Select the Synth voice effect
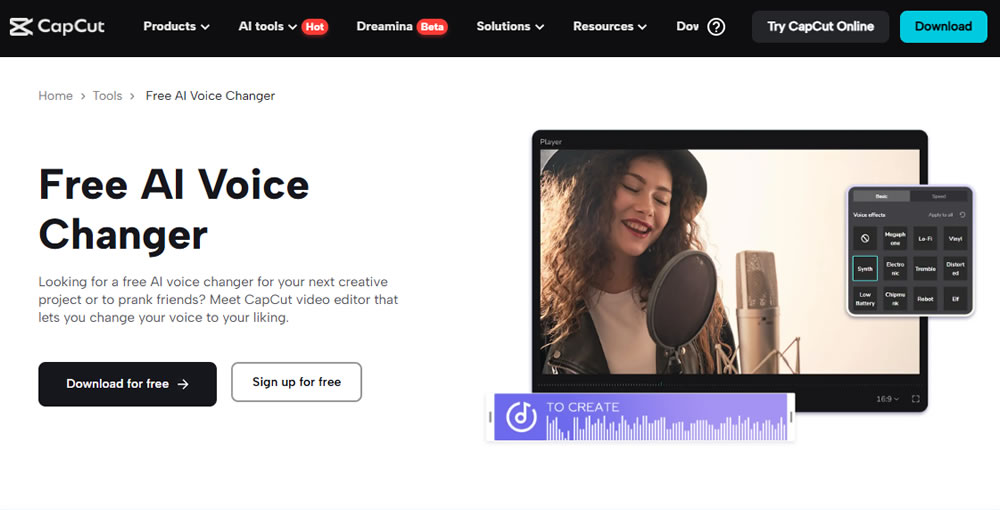The height and width of the screenshot is (510, 1000). pos(865,268)
